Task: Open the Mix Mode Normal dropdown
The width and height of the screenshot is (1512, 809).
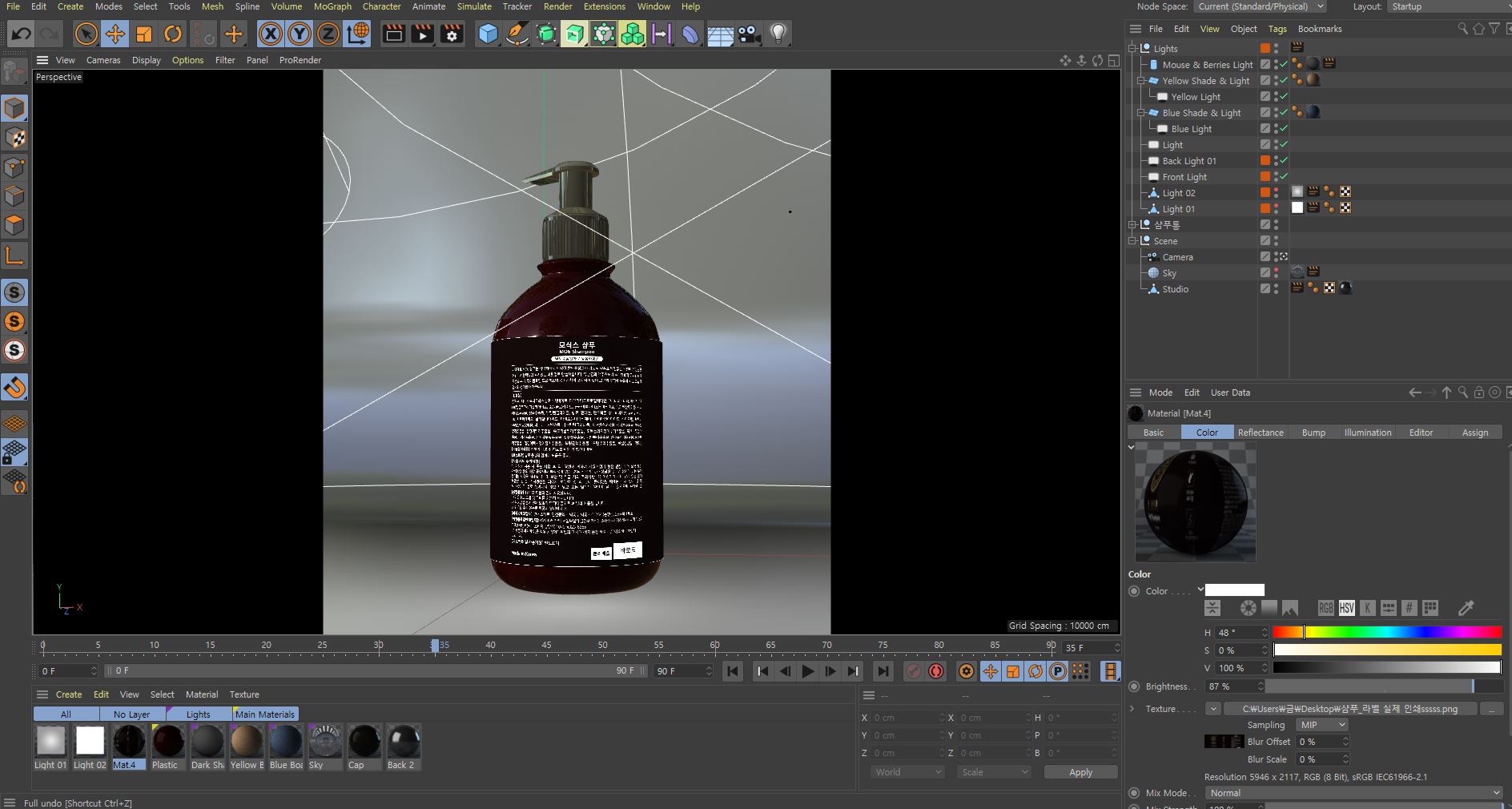Action: [1354, 793]
